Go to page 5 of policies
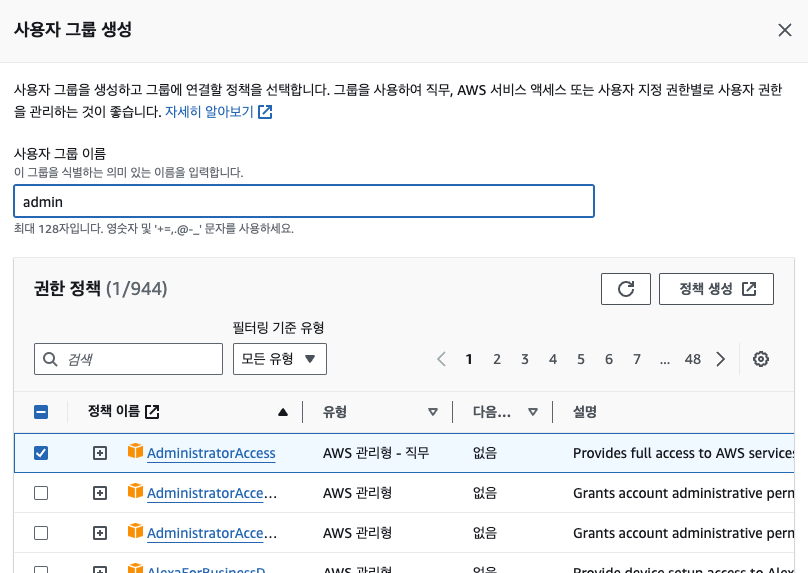Image resolution: width=808 pixels, height=573 pixels. point(581,359)
